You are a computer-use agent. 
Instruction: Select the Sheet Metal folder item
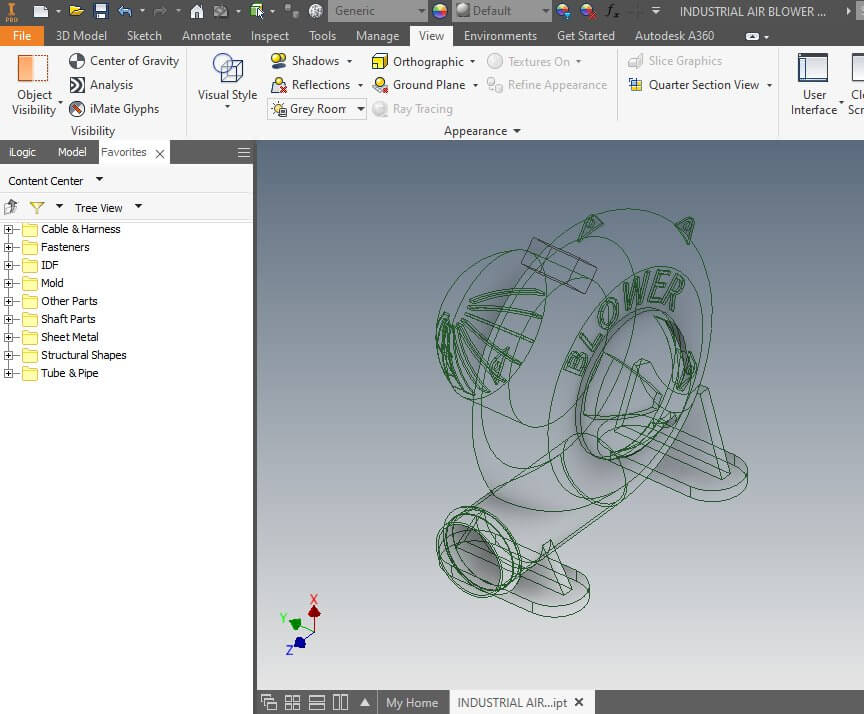pos(69,337)
